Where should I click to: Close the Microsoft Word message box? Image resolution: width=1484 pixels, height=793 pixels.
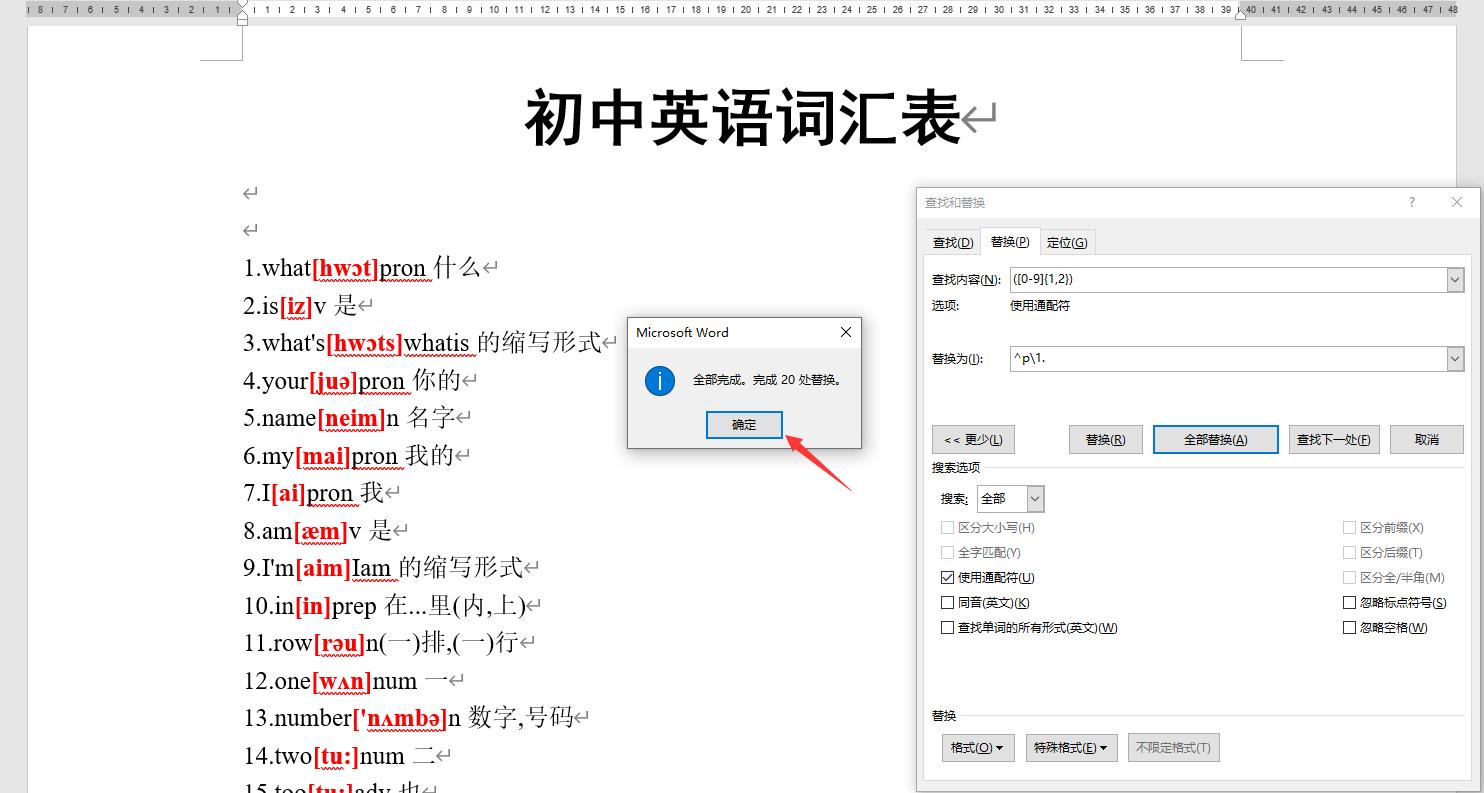click(x=845, y=333)
